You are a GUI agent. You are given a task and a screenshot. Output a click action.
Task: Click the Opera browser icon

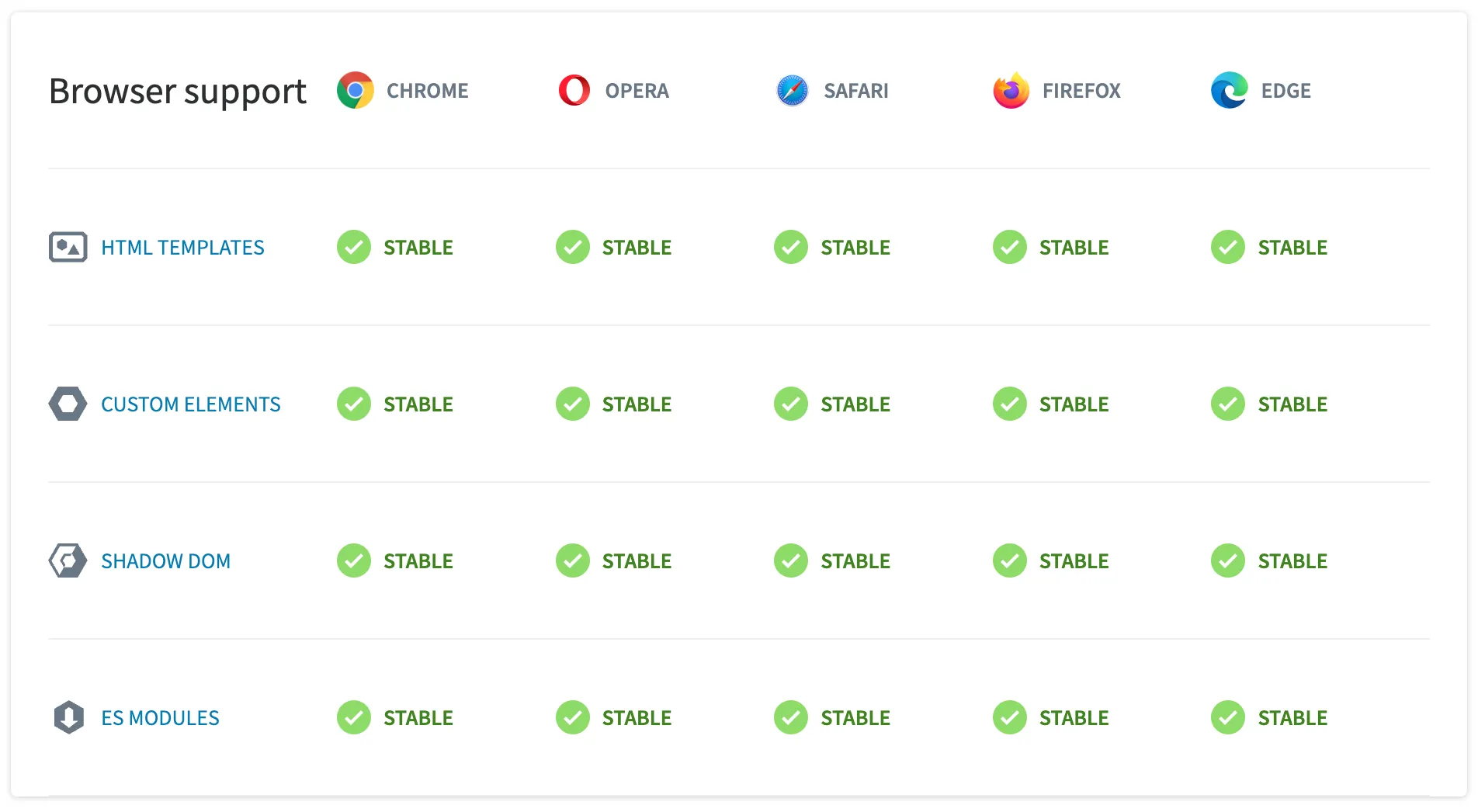point(574,90)
